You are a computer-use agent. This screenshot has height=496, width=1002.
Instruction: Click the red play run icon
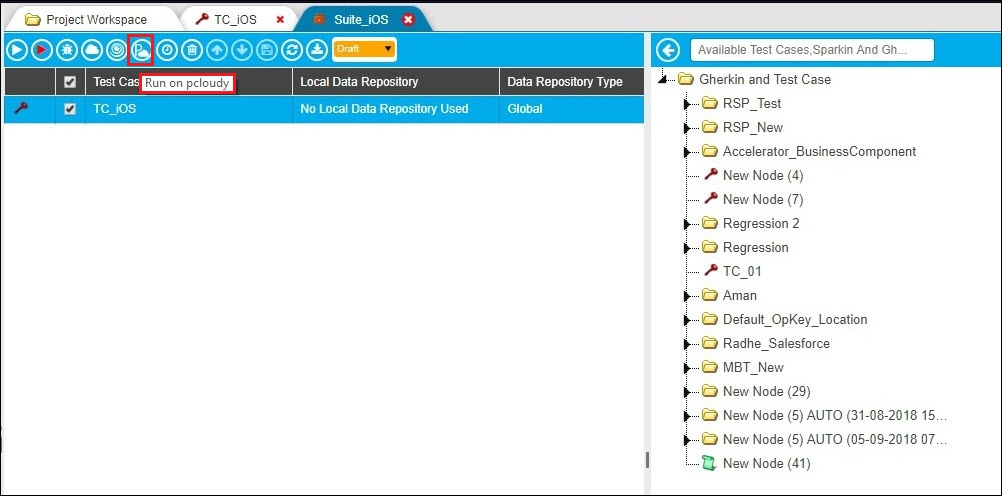point(42,50)
